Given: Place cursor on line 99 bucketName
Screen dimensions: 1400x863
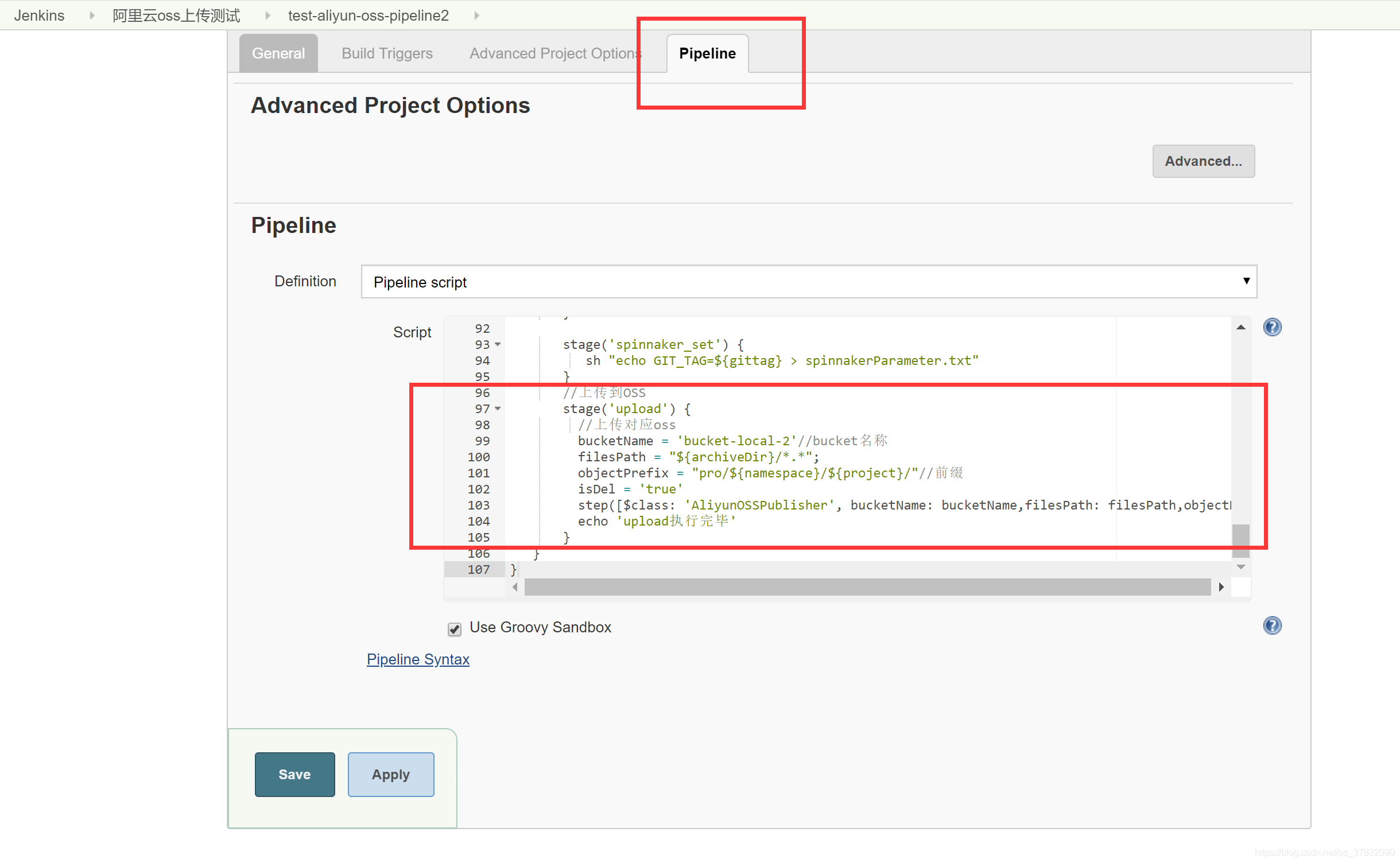Looking at the screenshot, I should 732,441.
